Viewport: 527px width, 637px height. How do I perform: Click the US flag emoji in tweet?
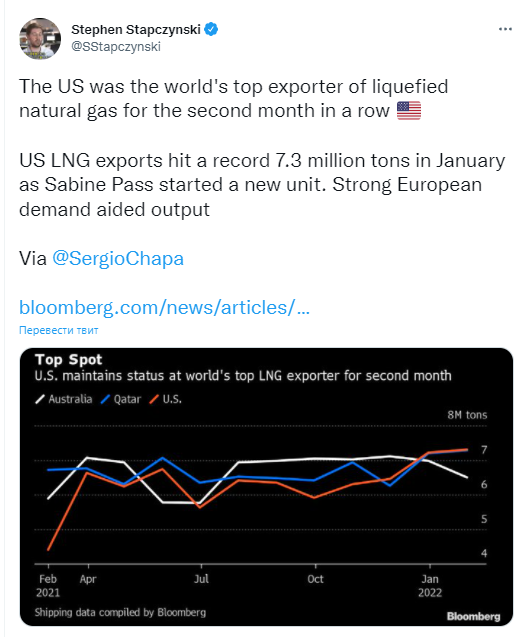click(x=409, y=111)
